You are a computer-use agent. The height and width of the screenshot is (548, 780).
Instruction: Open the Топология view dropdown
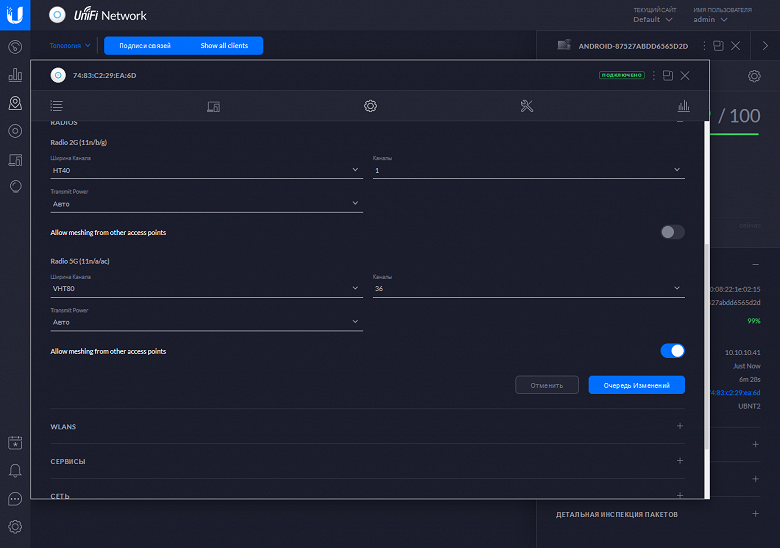tap(70, 45)
